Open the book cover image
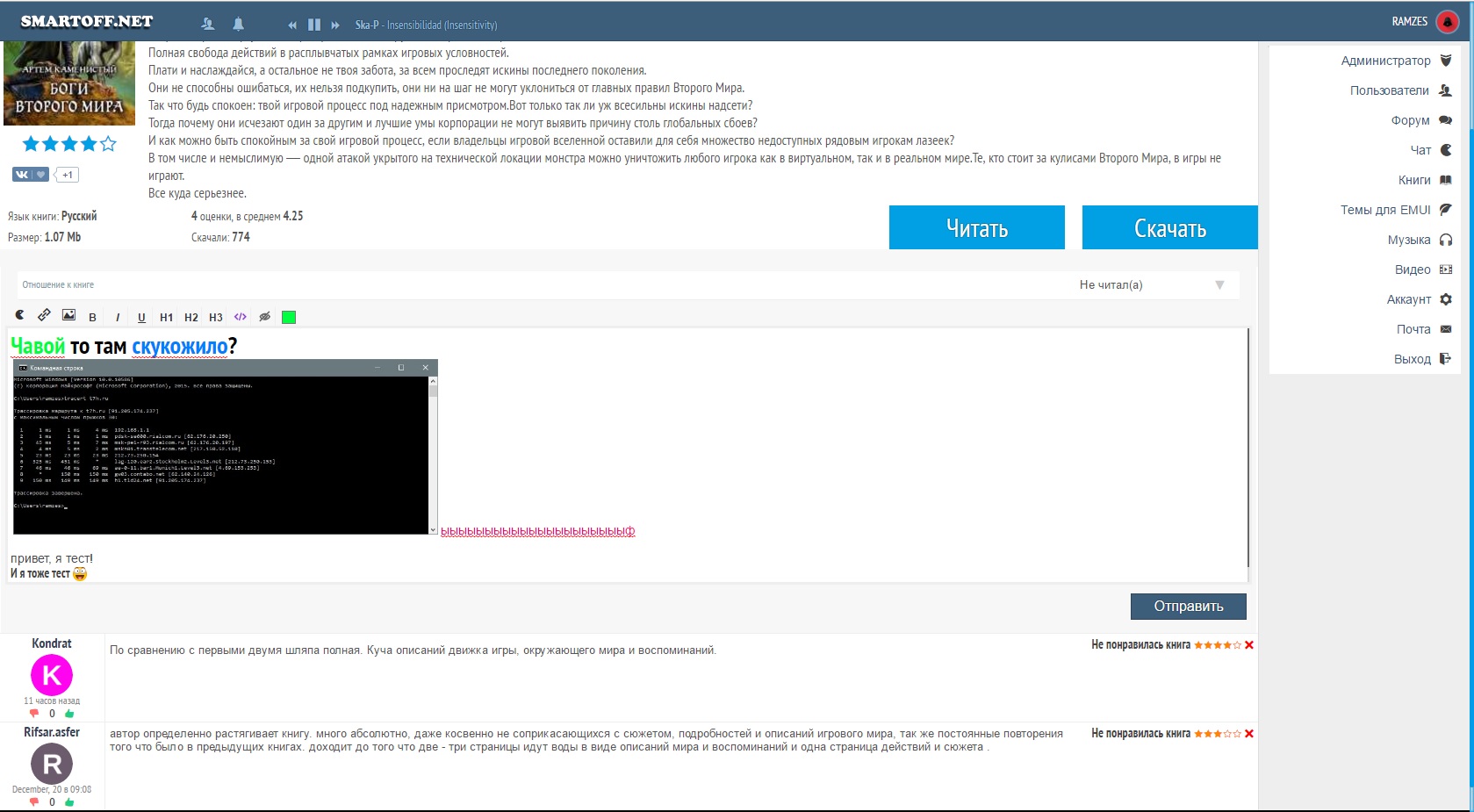 [x=69, y=83]
